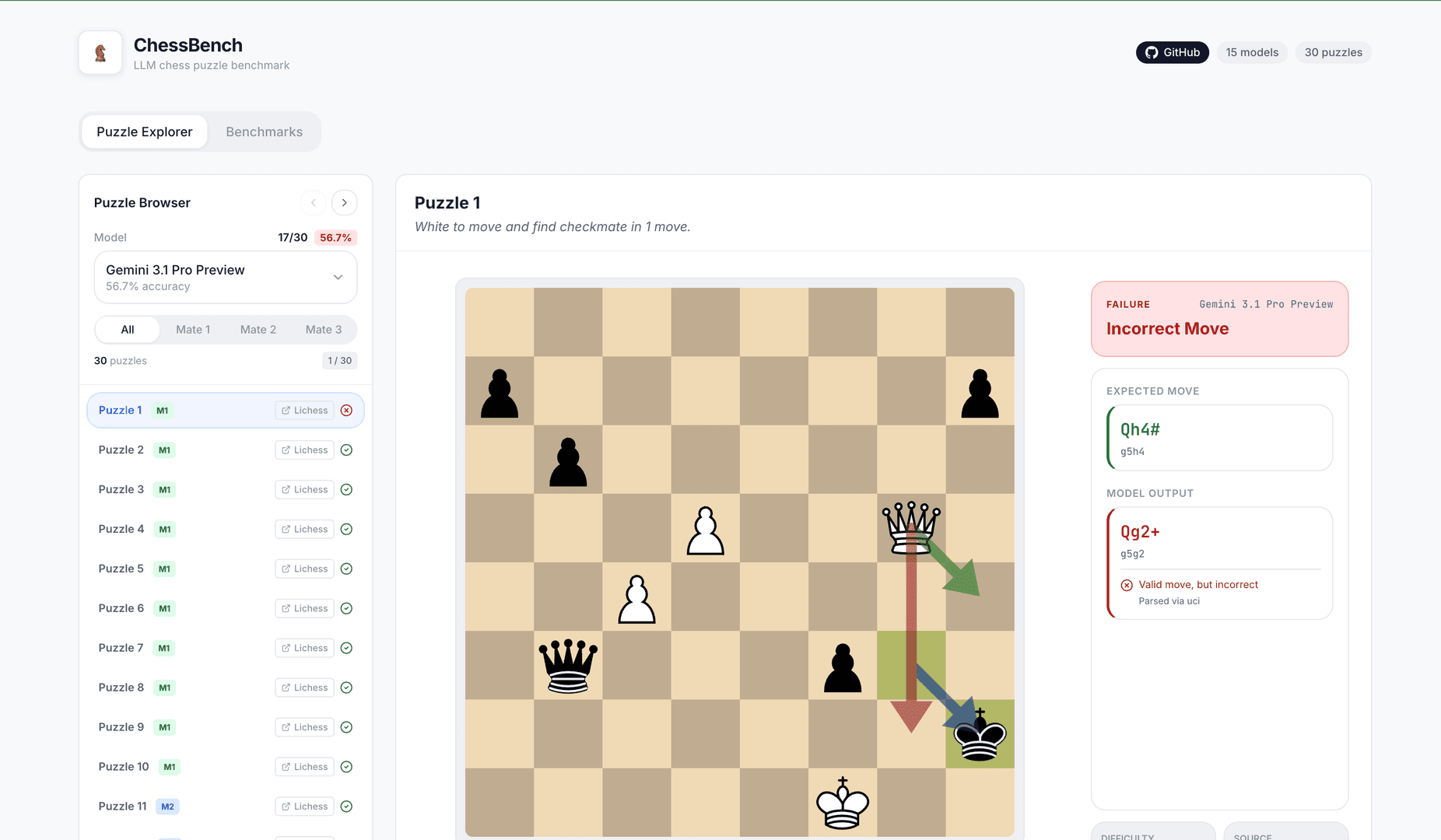The width and height of the screenshot is (1441, 840).
Task: Click the red failure icon next to Puzzle 1
Action: click(346, 410)
